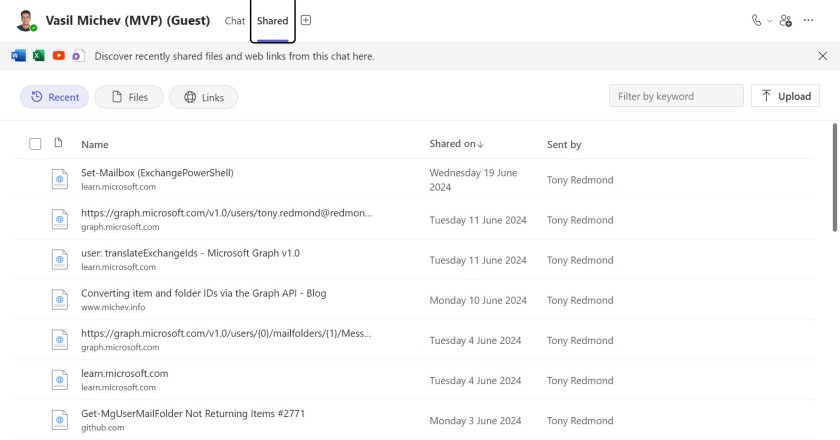Screen dimensions: 840x440
Task: Tick the select all items checkbox
Action: [x=35, y=144]
